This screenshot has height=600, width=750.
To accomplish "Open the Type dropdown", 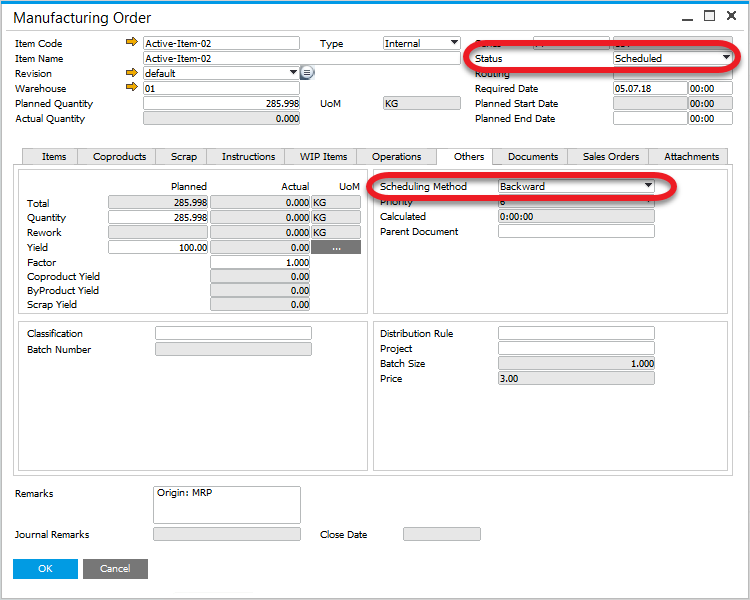I will (454, 43).
